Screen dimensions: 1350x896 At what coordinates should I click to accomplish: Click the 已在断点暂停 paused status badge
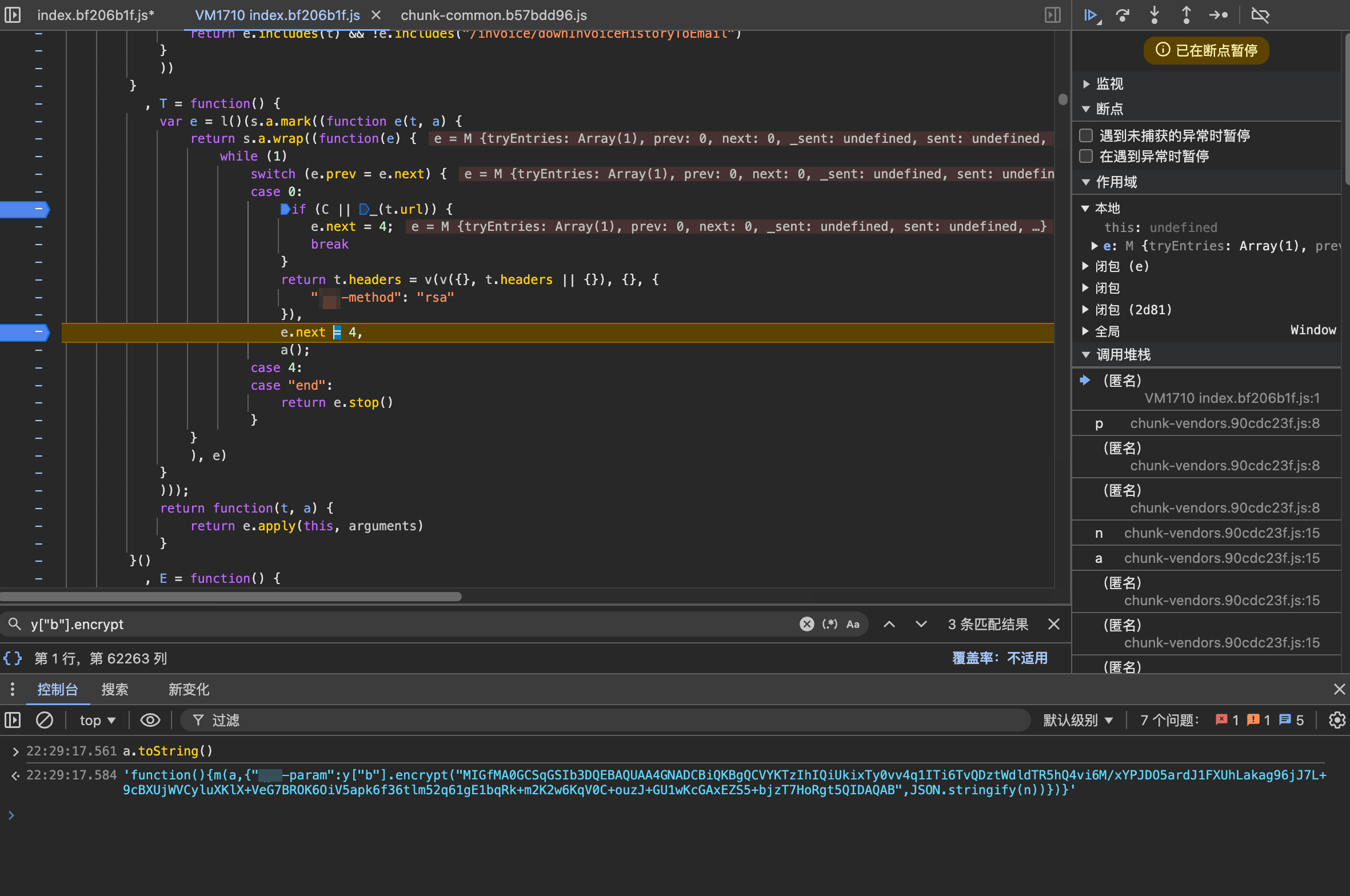click(1206, 50)
